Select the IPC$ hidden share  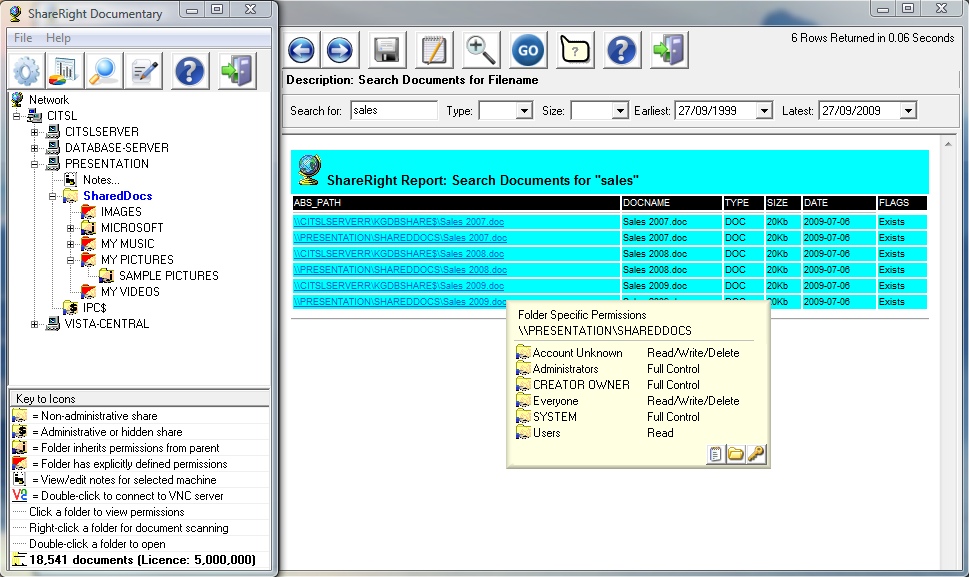click(x=95, y=308)
